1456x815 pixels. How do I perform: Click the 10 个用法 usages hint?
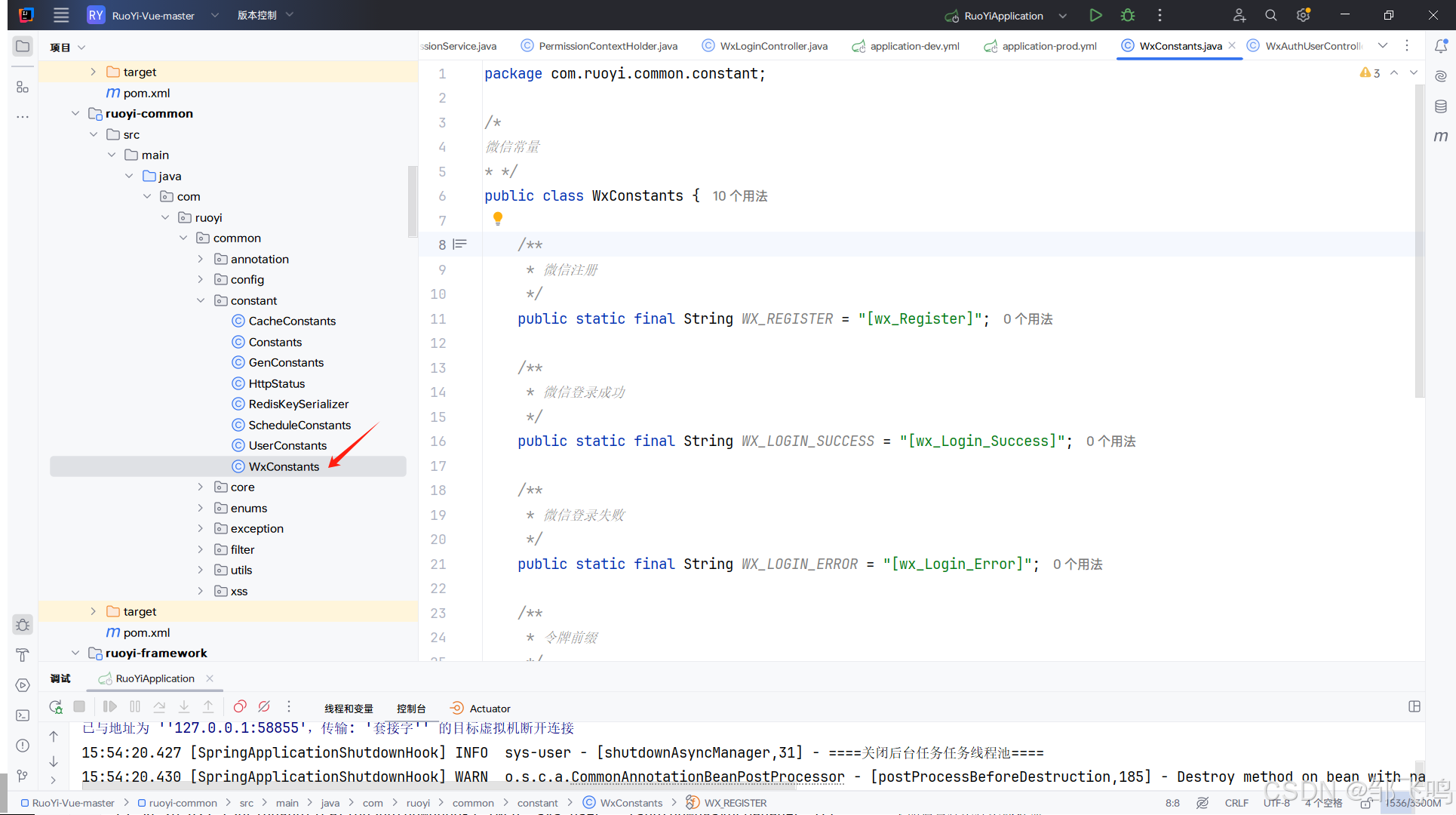740,196
